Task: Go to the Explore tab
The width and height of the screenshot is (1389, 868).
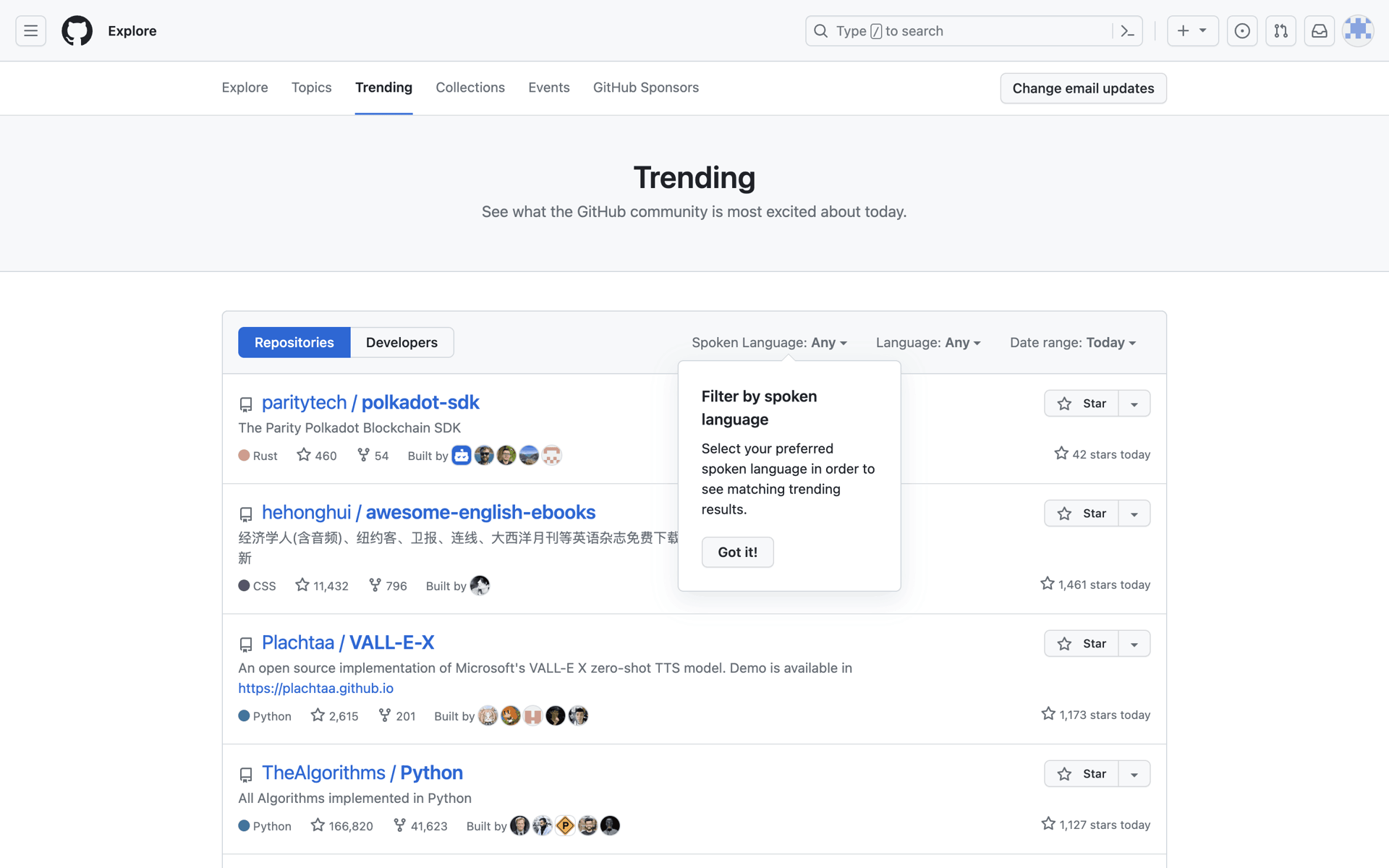Action: [x=245, y=88]
